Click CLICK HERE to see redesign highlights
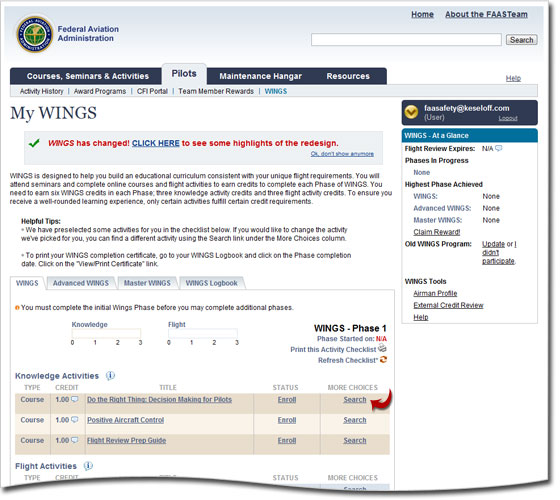The width and height of the screenshot is (560, 500). click(x=156, y=143)
